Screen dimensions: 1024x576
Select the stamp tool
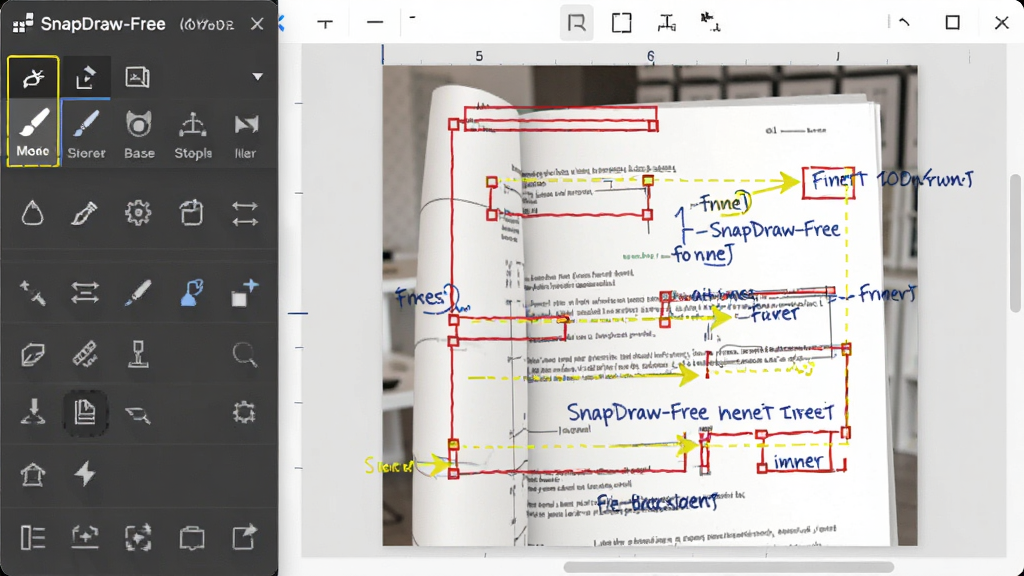138,354
